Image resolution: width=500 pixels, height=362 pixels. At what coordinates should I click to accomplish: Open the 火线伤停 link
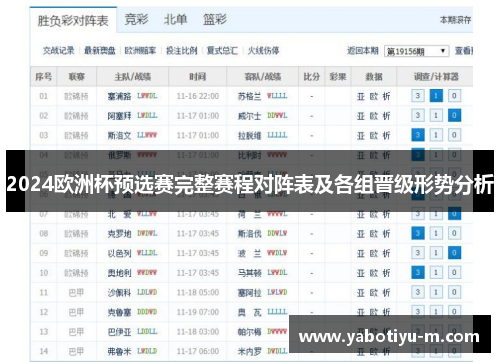tap(263, 51)
